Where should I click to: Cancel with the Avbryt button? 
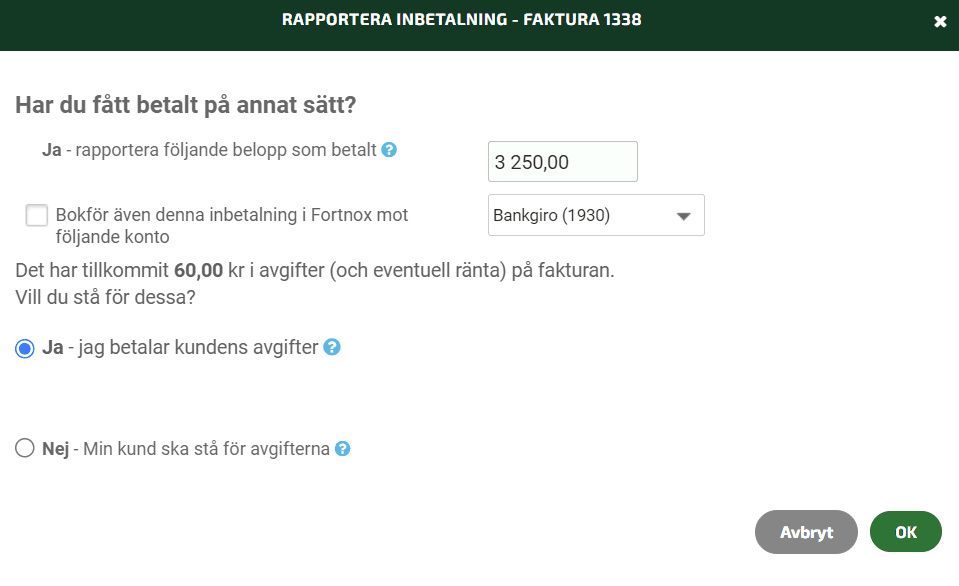coord(806,532)
